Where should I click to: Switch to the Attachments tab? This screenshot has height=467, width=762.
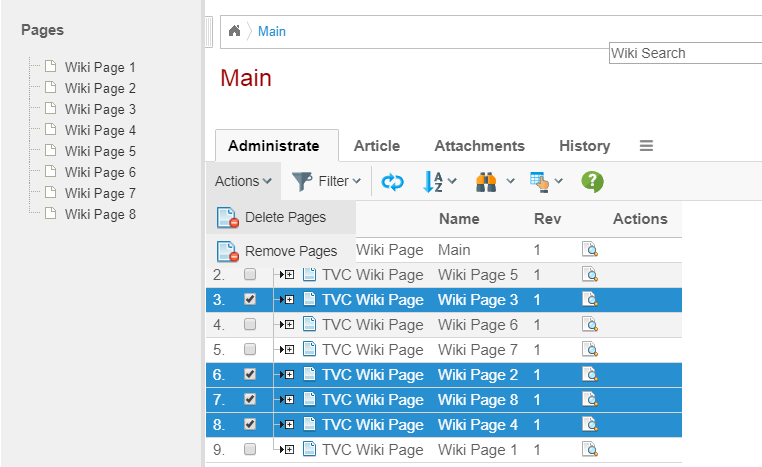coord(479,146)
